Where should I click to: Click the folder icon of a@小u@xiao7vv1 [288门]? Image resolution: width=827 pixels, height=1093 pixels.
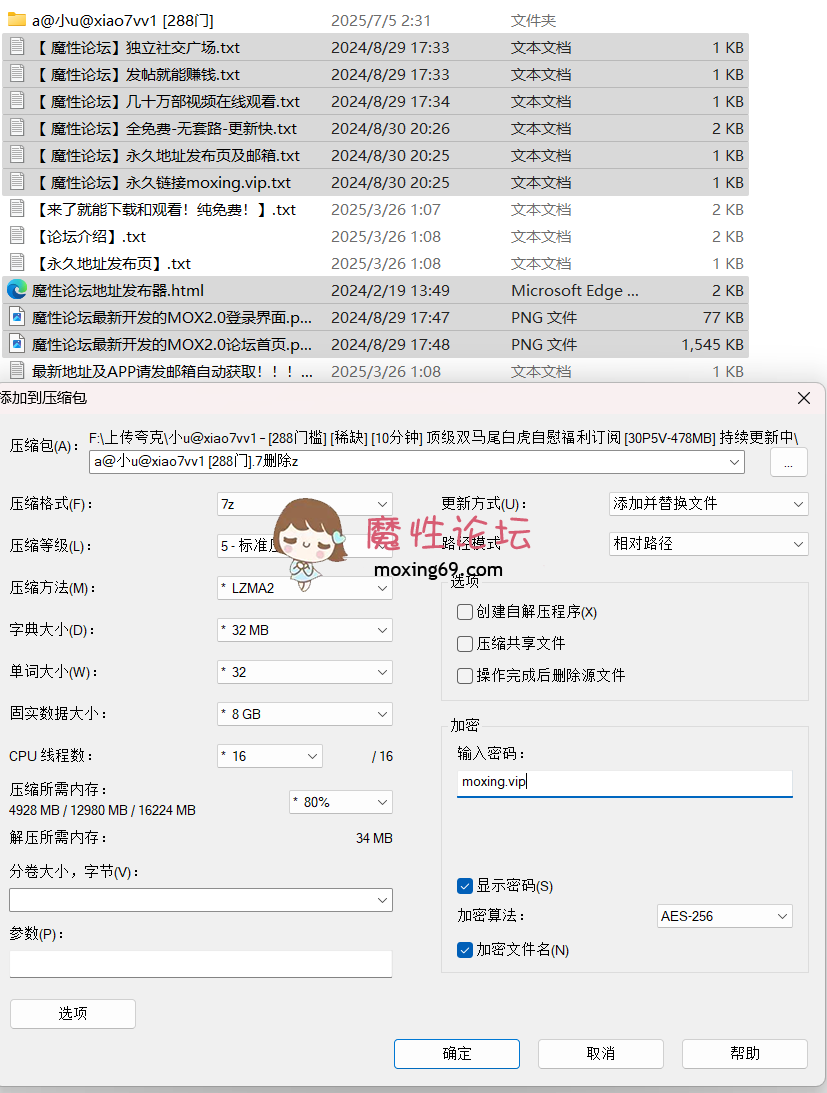click(16, 20)
